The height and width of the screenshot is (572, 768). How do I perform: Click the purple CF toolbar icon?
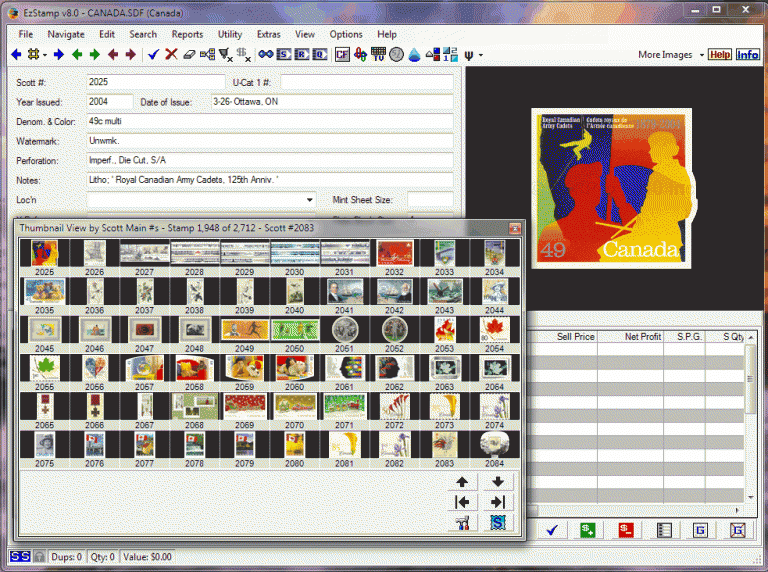click(342, 54)
